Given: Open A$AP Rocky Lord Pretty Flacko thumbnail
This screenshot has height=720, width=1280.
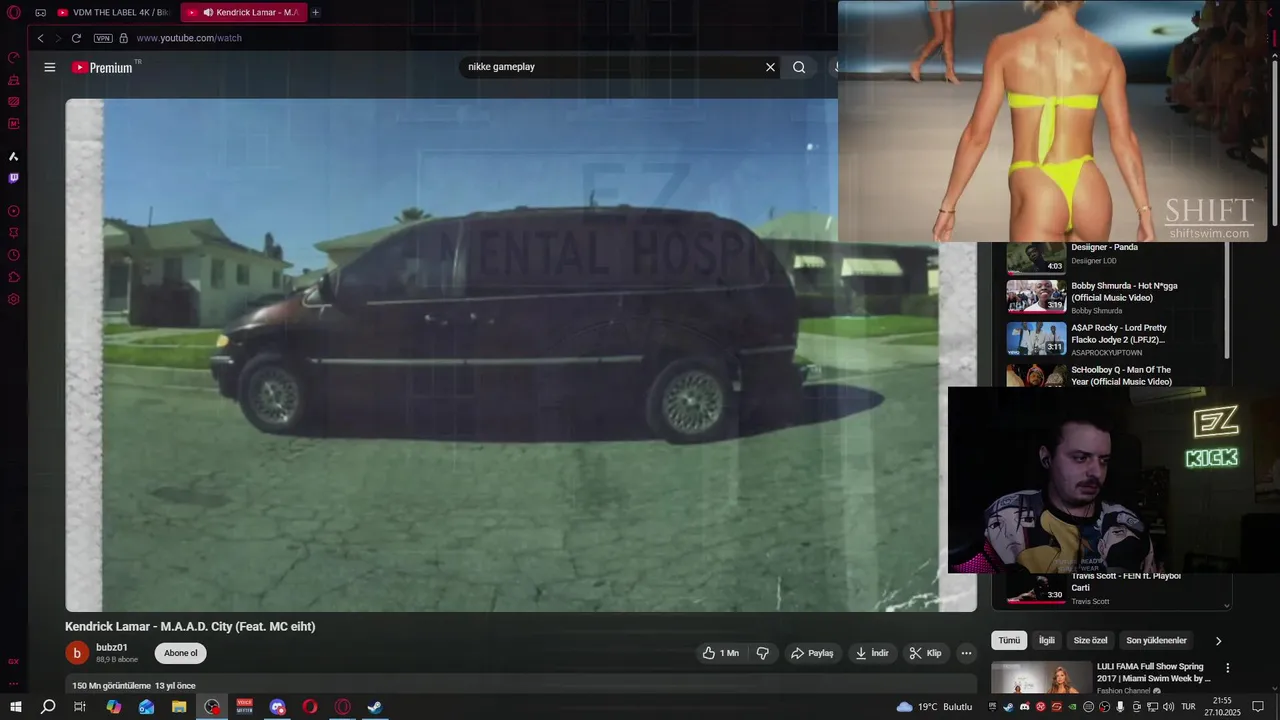Looking at the screenshot, I should (x=1036, y=338).
